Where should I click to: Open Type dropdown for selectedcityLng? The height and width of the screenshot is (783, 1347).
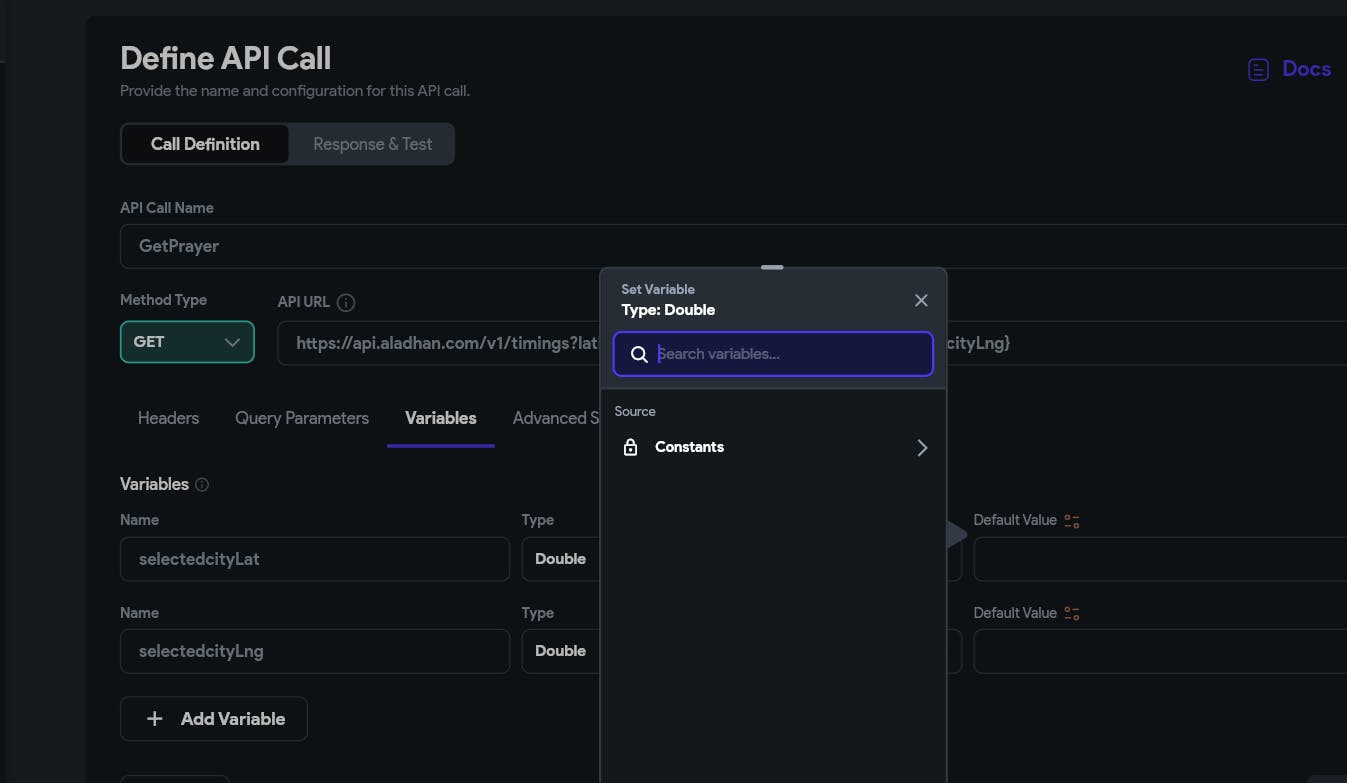[560, 651]
